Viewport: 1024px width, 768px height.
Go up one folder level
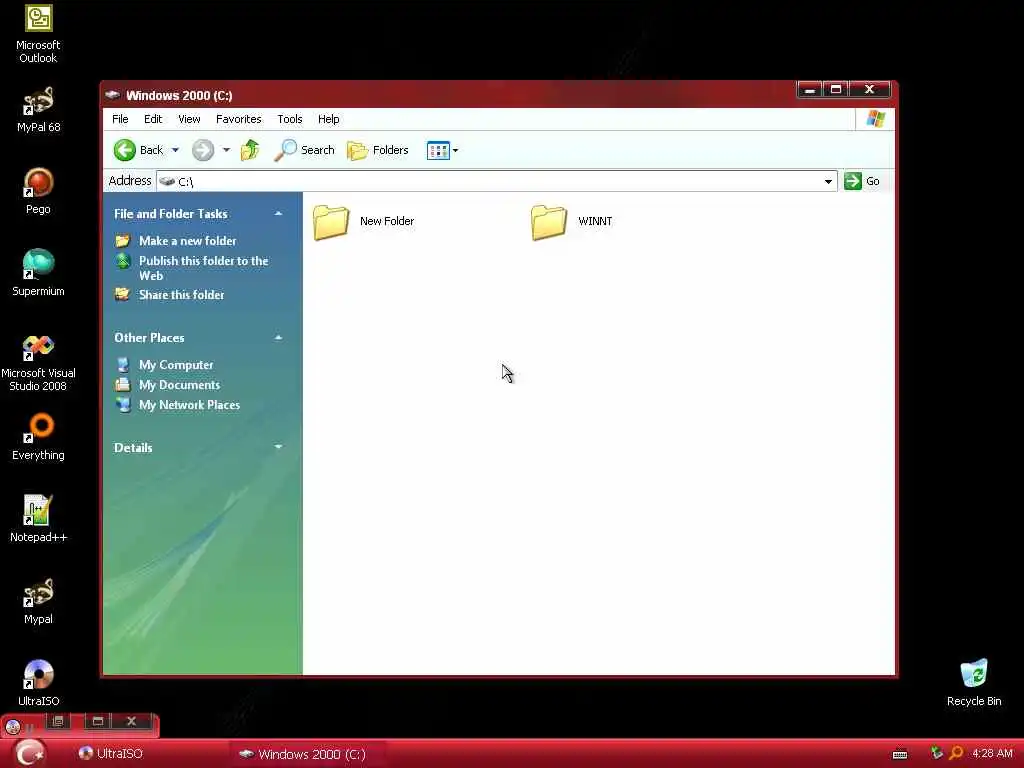pos(249,150)
